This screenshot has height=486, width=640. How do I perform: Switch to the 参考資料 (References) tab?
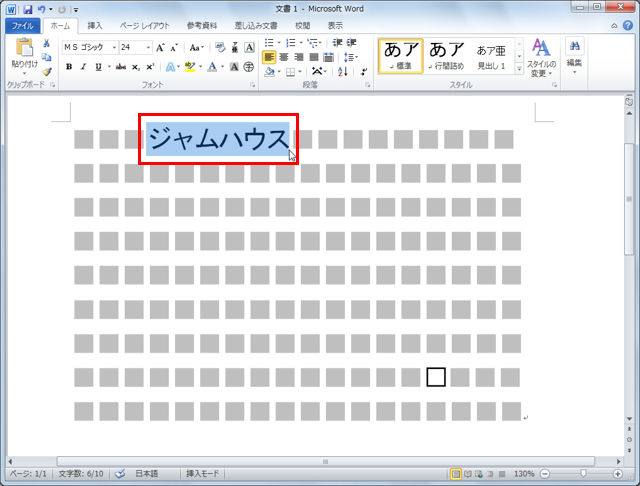pyautogui.click(x=202, y=26)
